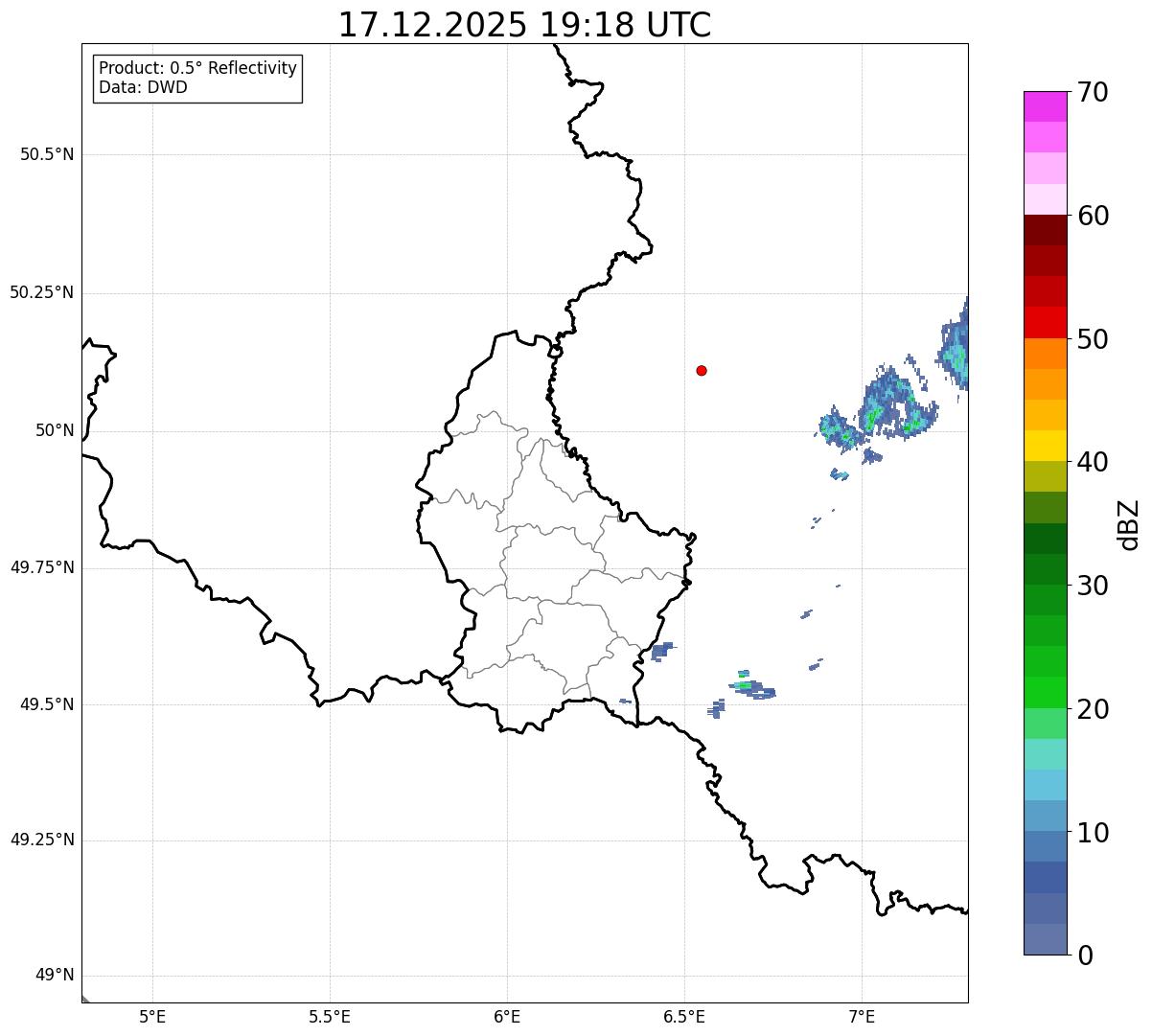Click the 49.75°N latitude label

42,567
